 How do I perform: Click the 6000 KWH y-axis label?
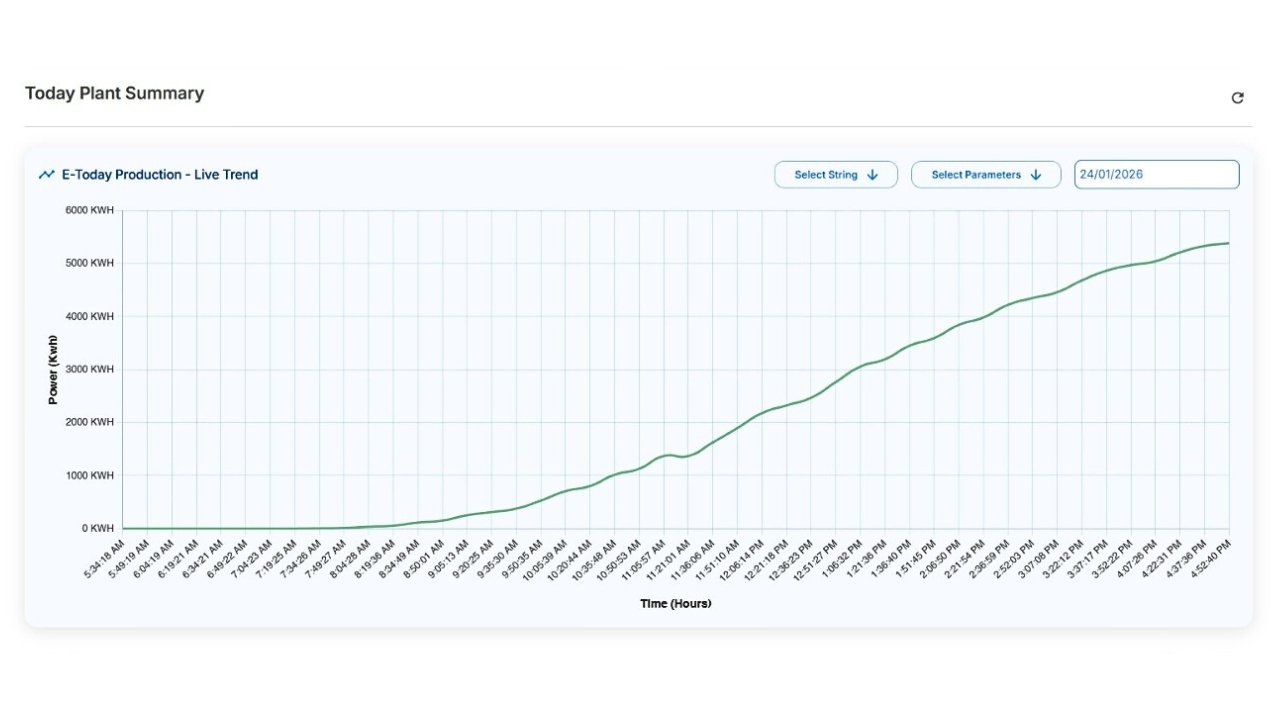(x=90, y=211)
